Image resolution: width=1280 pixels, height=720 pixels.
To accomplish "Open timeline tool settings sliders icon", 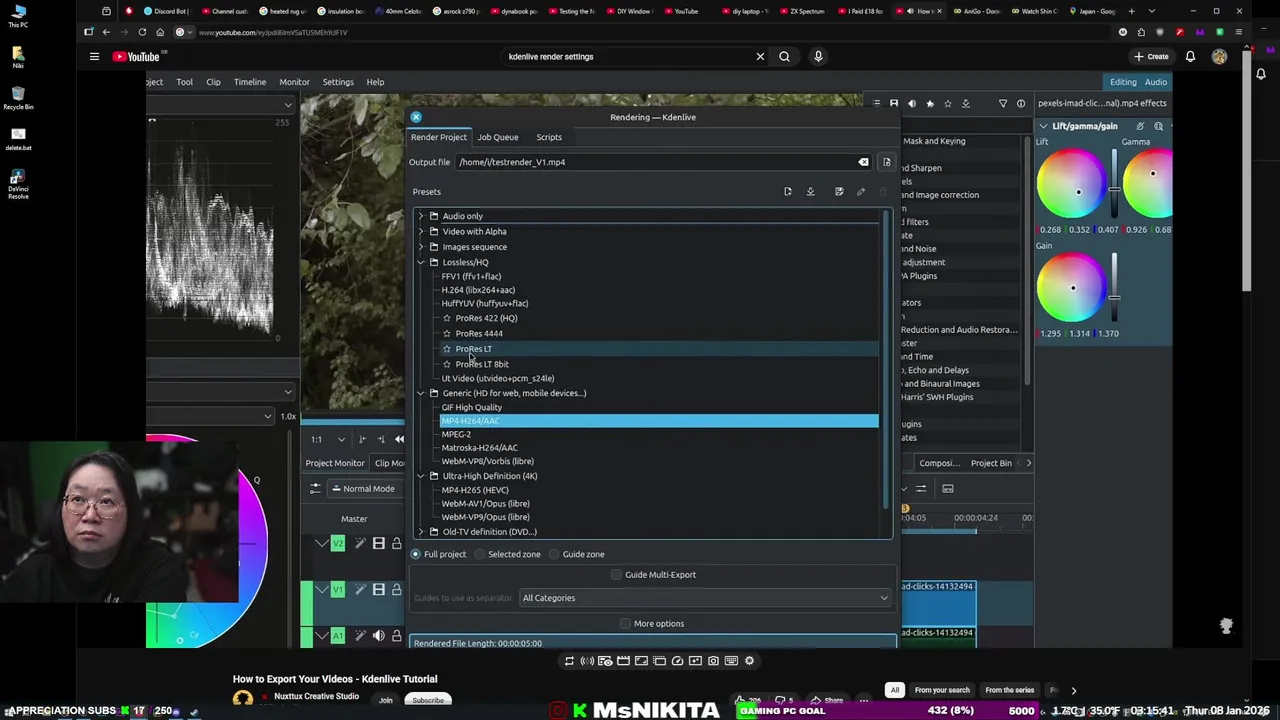I will 315,489.
